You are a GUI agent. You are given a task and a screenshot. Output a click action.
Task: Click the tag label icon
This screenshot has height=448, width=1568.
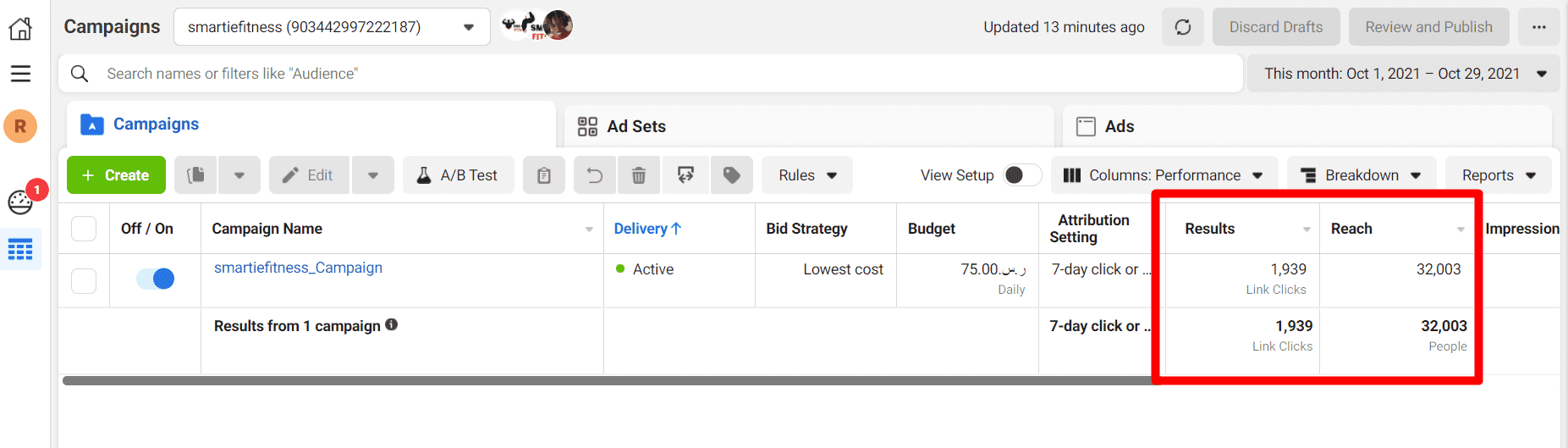point(731,175)
